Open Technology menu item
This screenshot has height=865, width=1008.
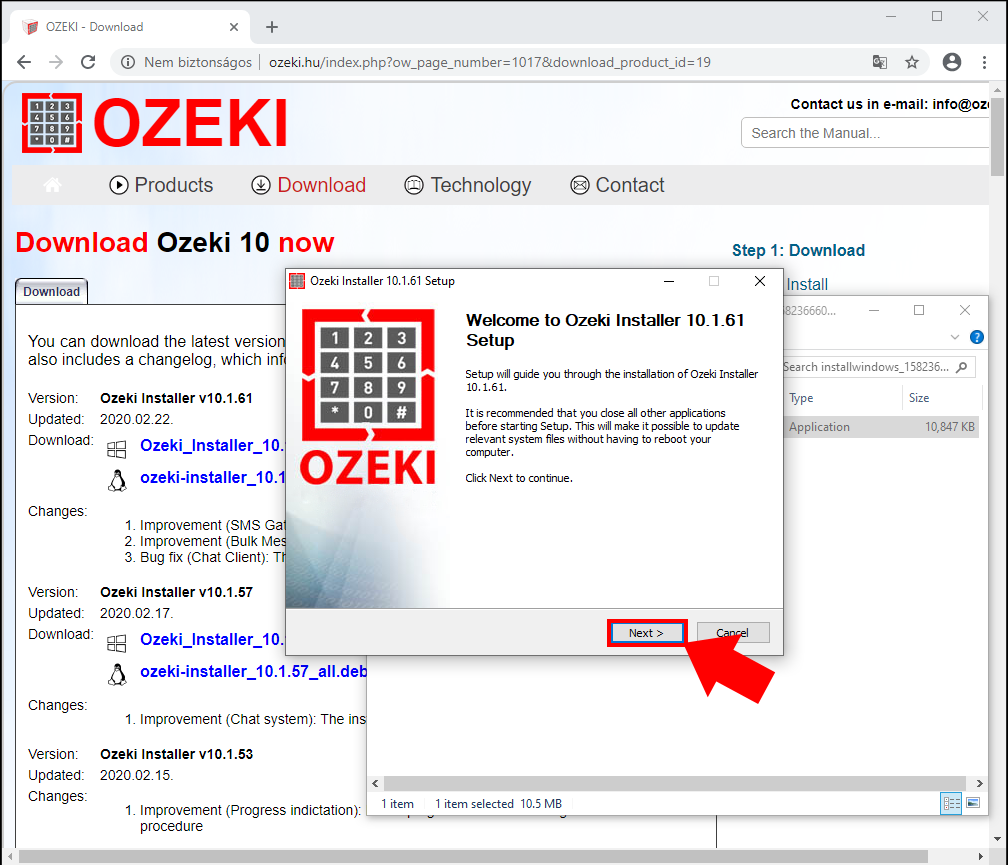[468, 185]
